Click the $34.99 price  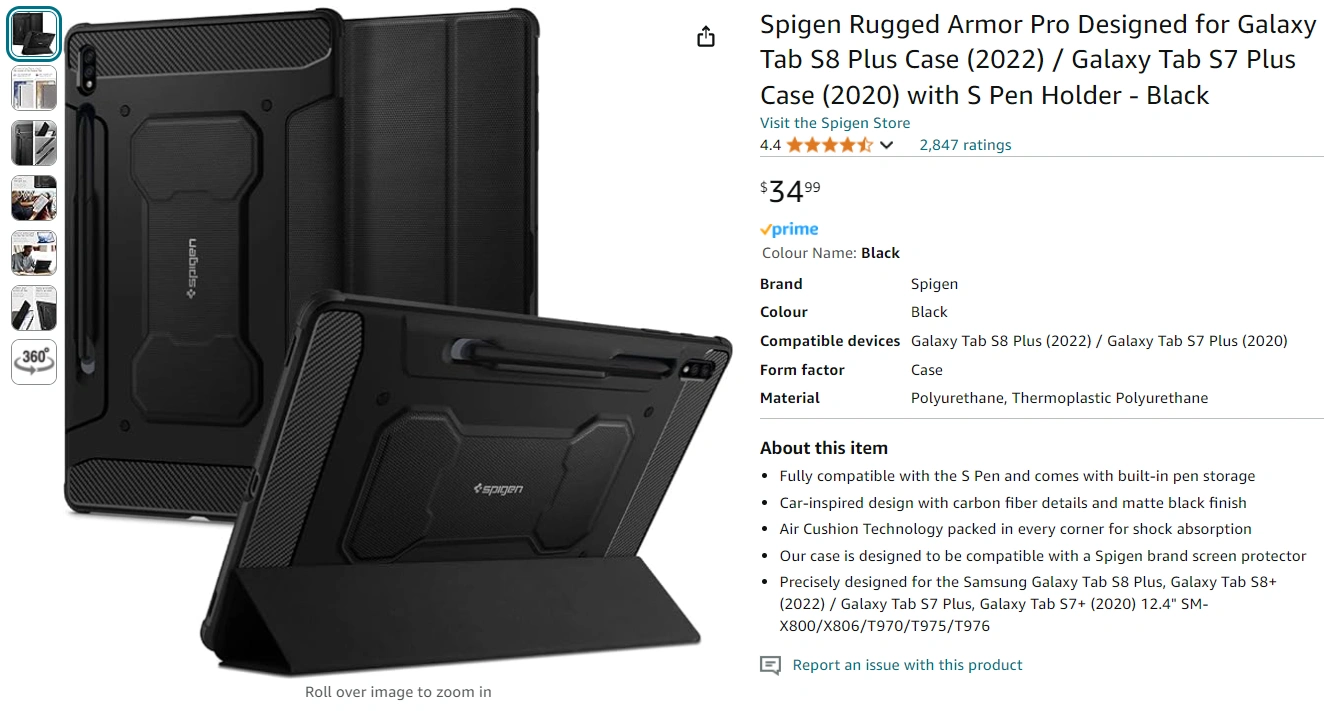790,190
